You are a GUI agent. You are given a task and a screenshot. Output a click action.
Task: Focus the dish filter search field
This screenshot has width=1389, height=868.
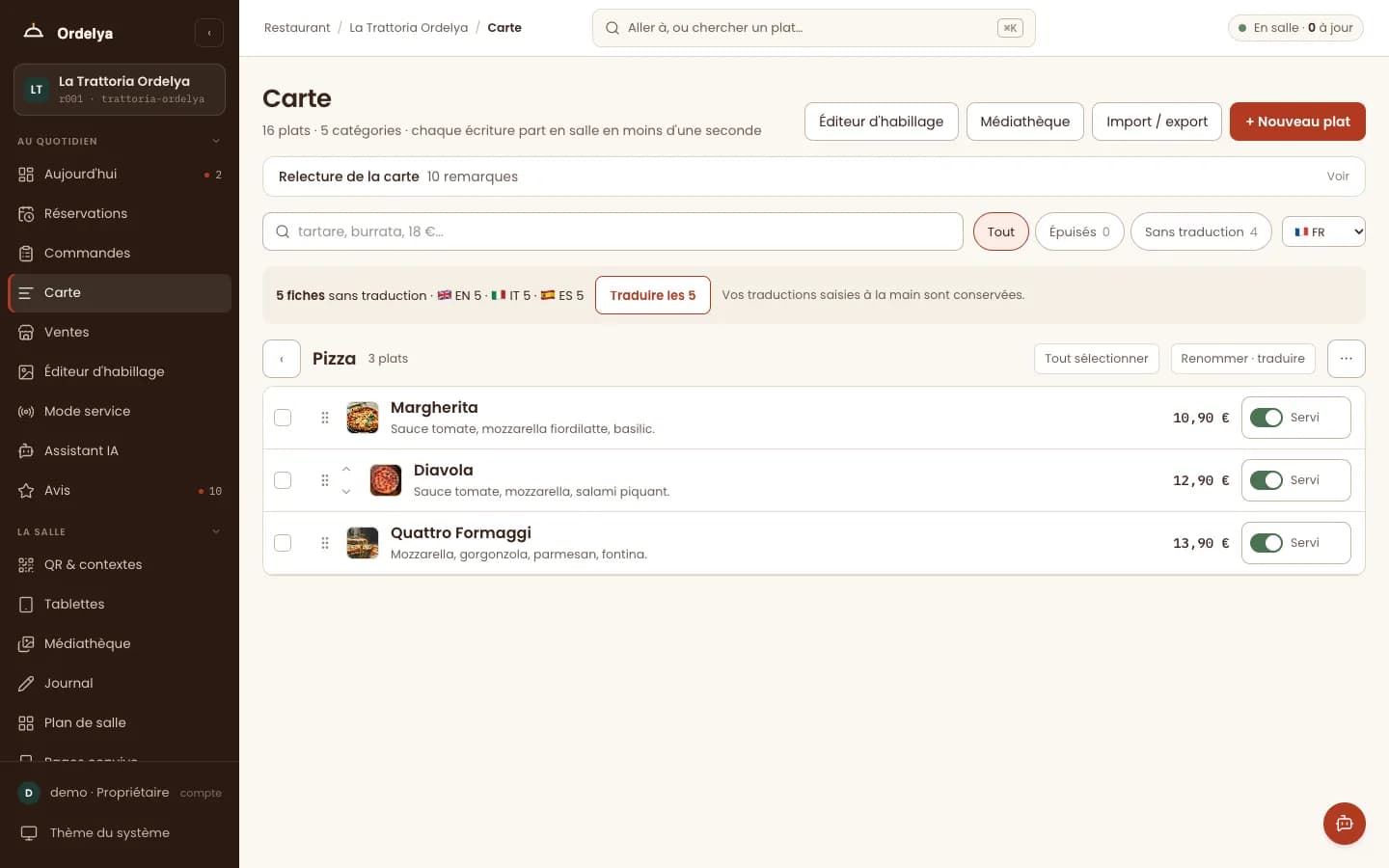coord(613,231)
